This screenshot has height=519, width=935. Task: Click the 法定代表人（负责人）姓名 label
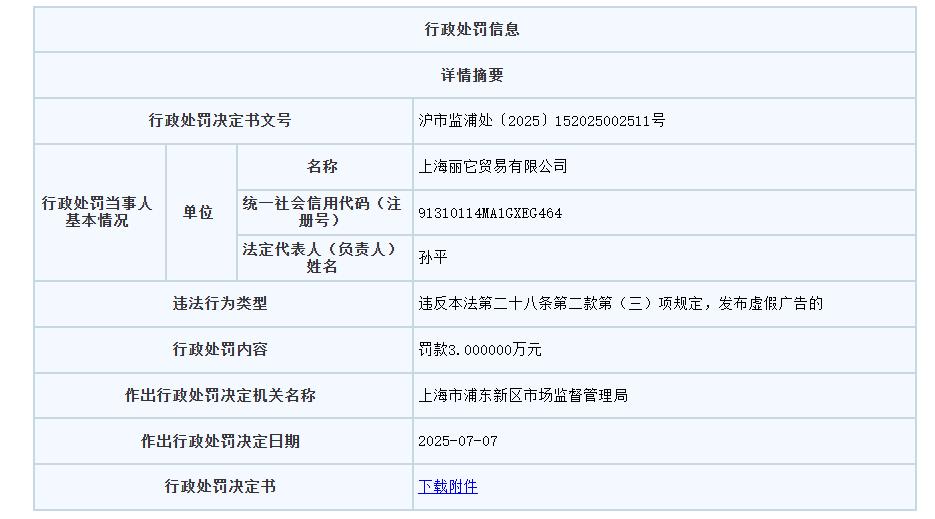tap(322, 258)
